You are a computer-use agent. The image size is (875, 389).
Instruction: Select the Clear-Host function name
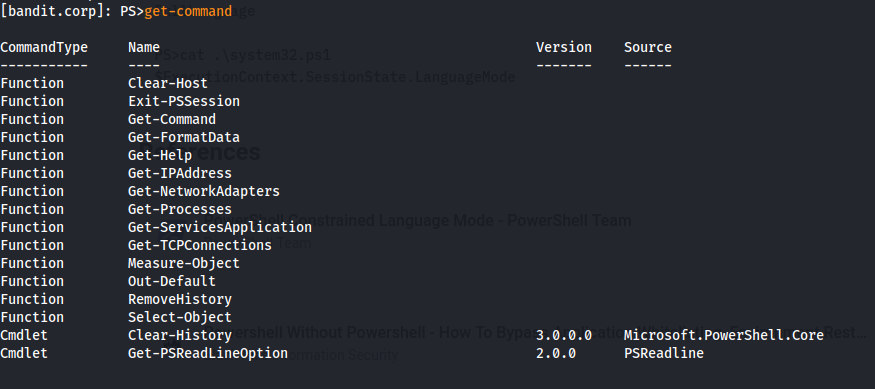point(168,83)
